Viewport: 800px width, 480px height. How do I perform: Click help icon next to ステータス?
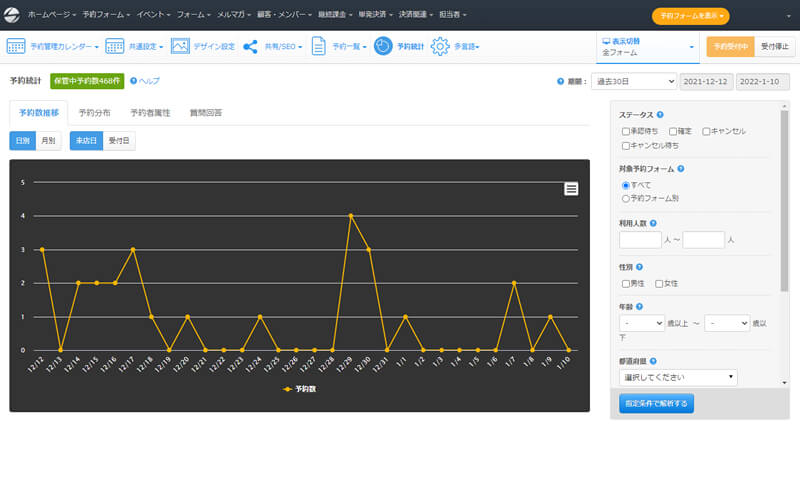coord(660,115)
